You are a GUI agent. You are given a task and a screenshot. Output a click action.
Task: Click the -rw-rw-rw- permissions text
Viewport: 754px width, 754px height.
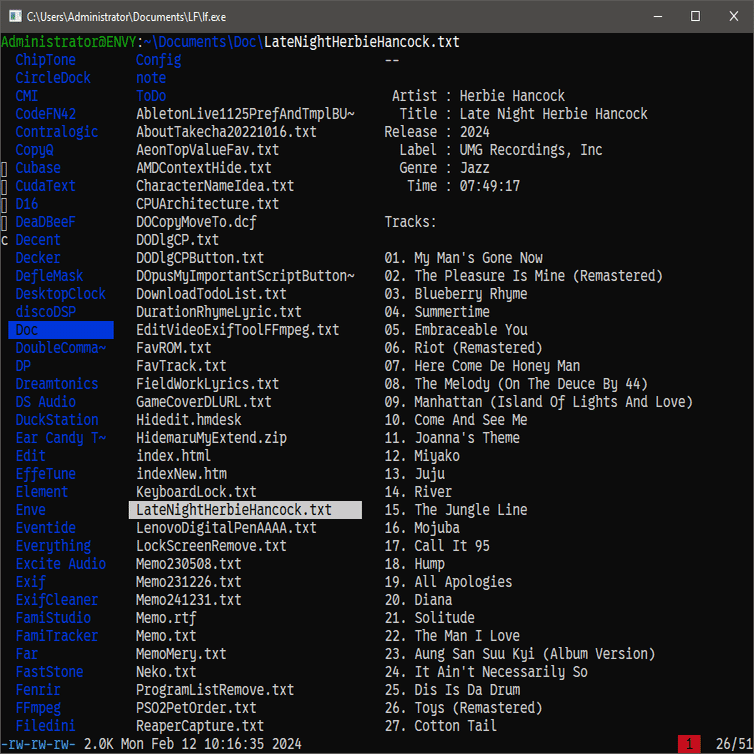(x=38, y=744)
